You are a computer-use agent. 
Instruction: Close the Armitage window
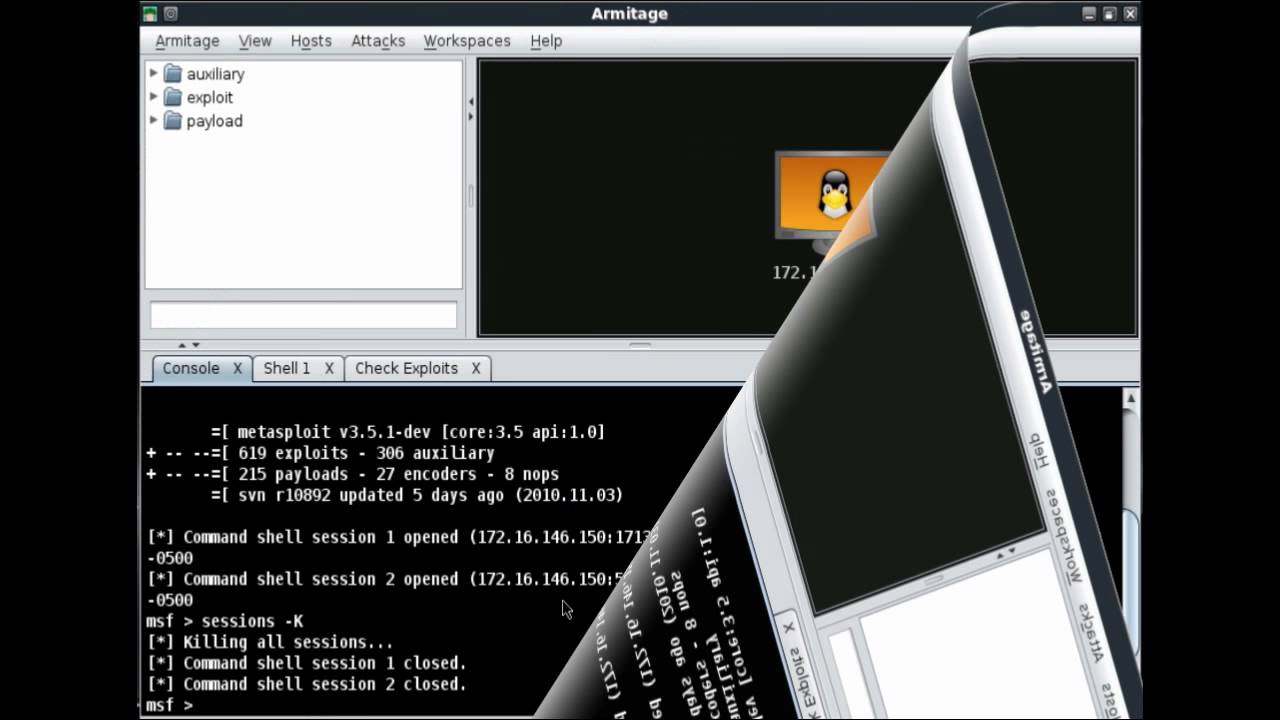[1130, 14]
